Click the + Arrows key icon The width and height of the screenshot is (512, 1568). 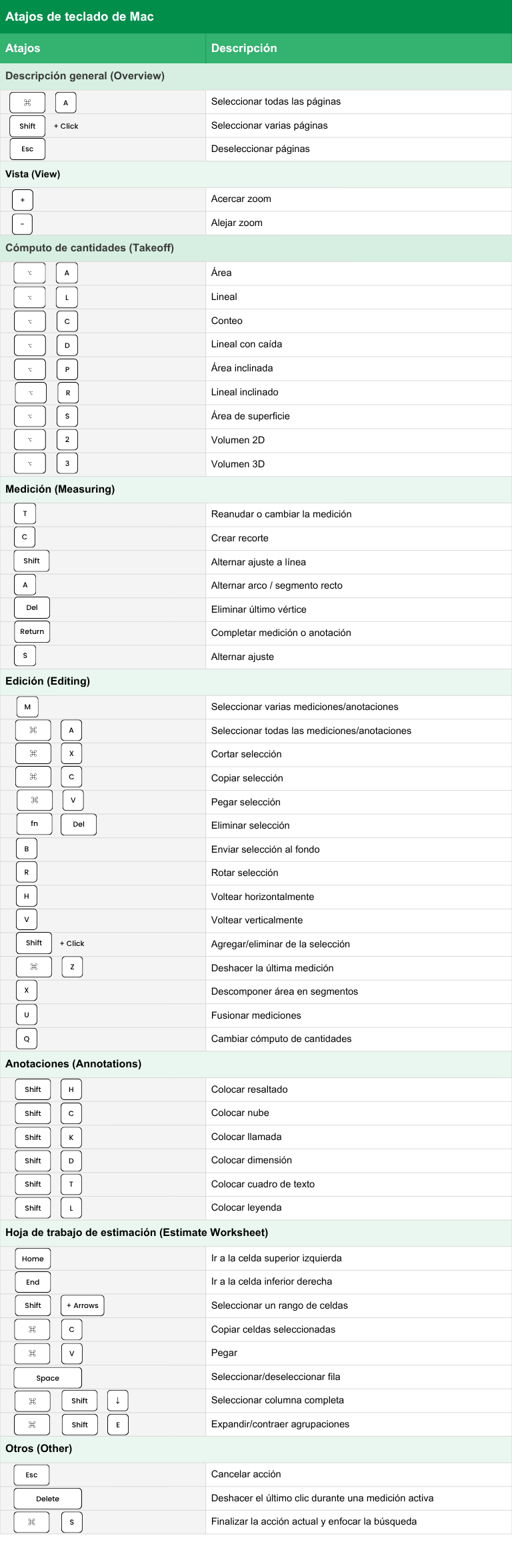tap(83, 1305)
